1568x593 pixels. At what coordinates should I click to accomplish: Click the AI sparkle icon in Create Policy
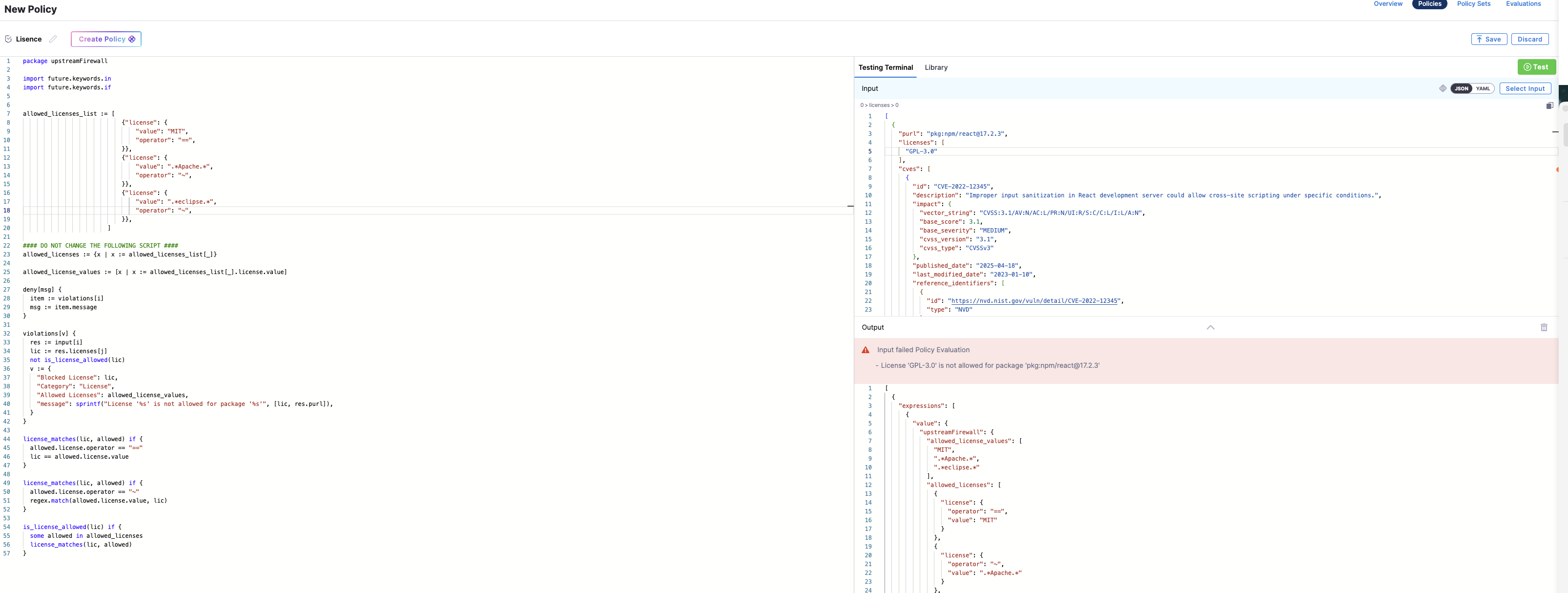click(132, 39)
